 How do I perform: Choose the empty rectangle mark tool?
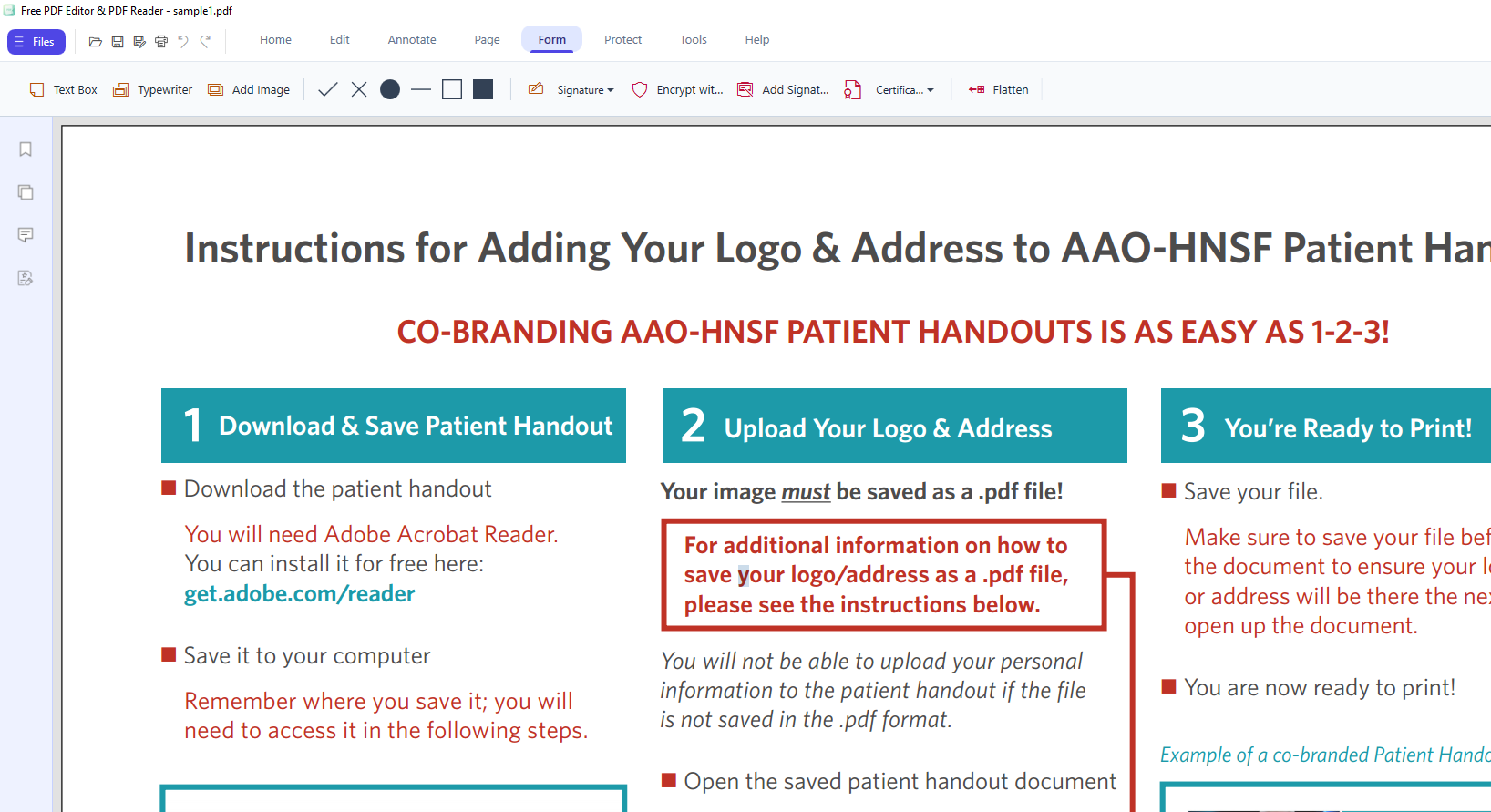pos(452,89)
